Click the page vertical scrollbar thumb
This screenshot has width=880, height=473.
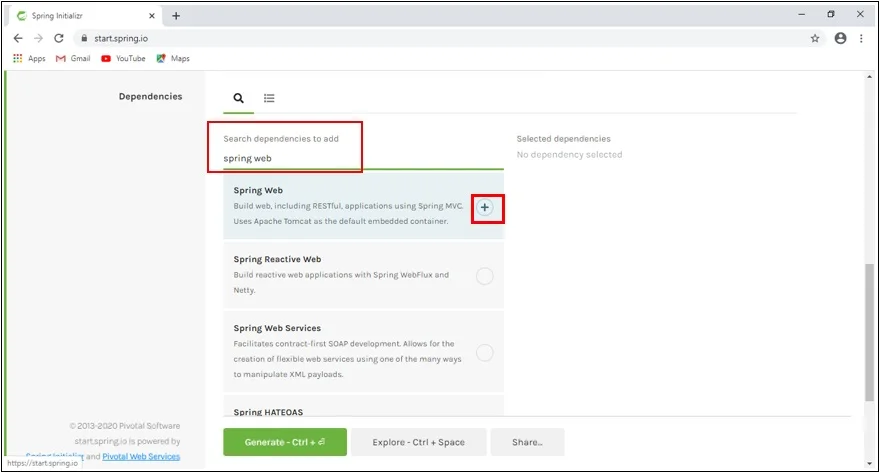coord(869,332)
